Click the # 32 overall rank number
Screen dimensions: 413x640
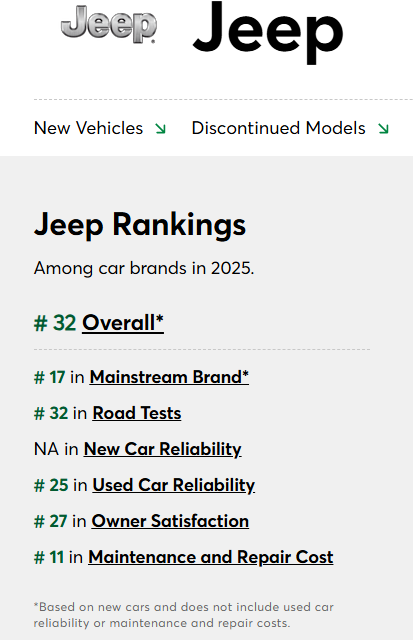click(x=55, y=323)
